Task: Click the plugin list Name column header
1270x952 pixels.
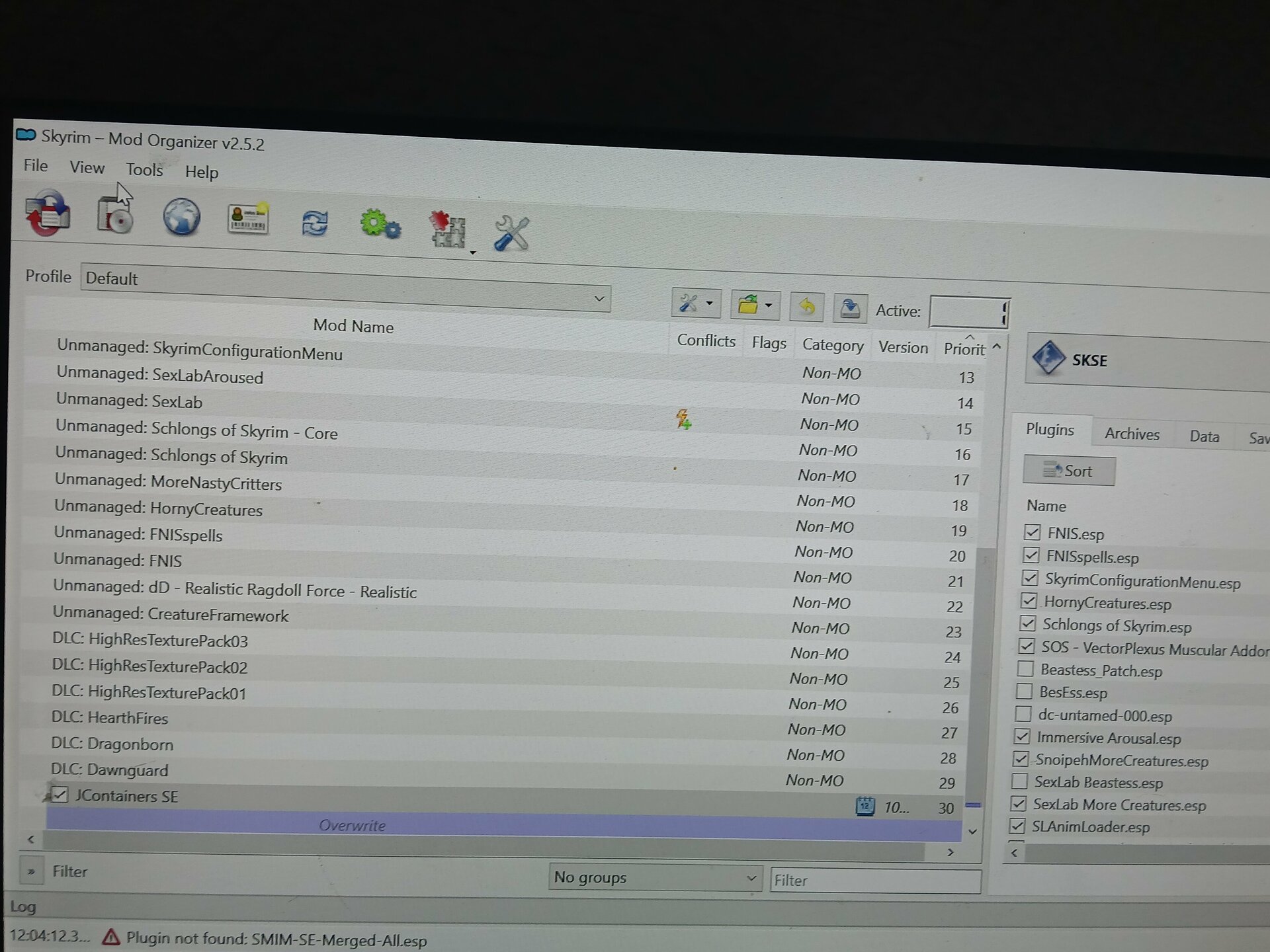Action: [x=1046, y=506]
